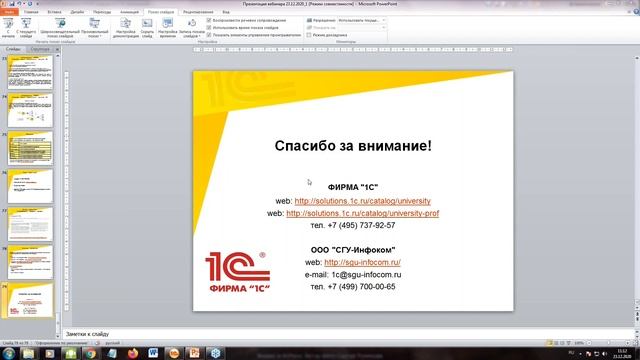Toggle 'Play narrations' checkbox
The height and width of the screenshot is (360, 640).
coord(209,20)
